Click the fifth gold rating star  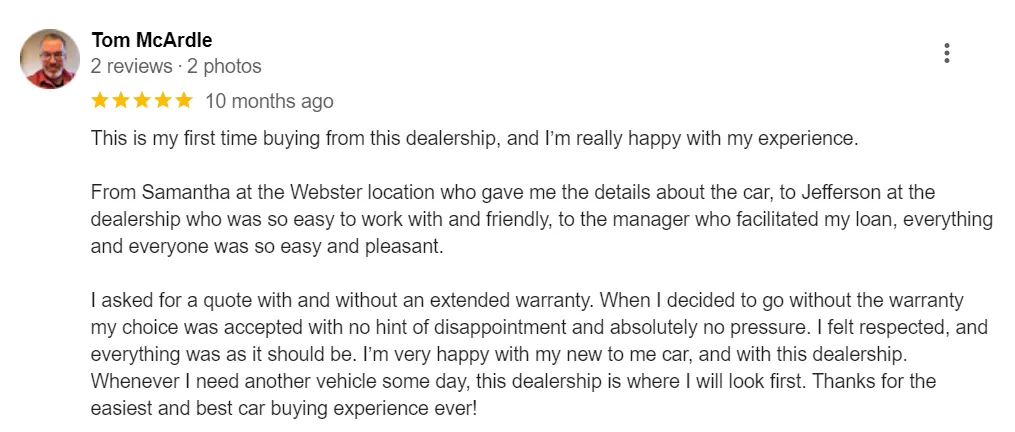(x=184, y=100)
